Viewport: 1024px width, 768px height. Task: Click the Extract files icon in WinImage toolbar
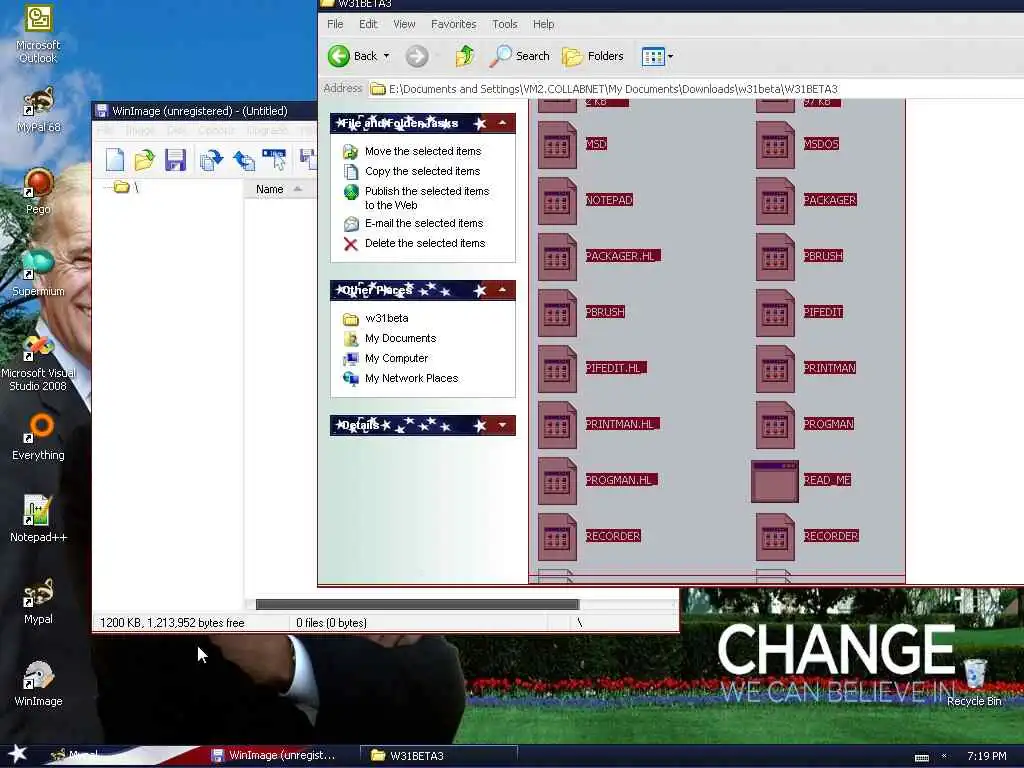(x=244, y=159)
